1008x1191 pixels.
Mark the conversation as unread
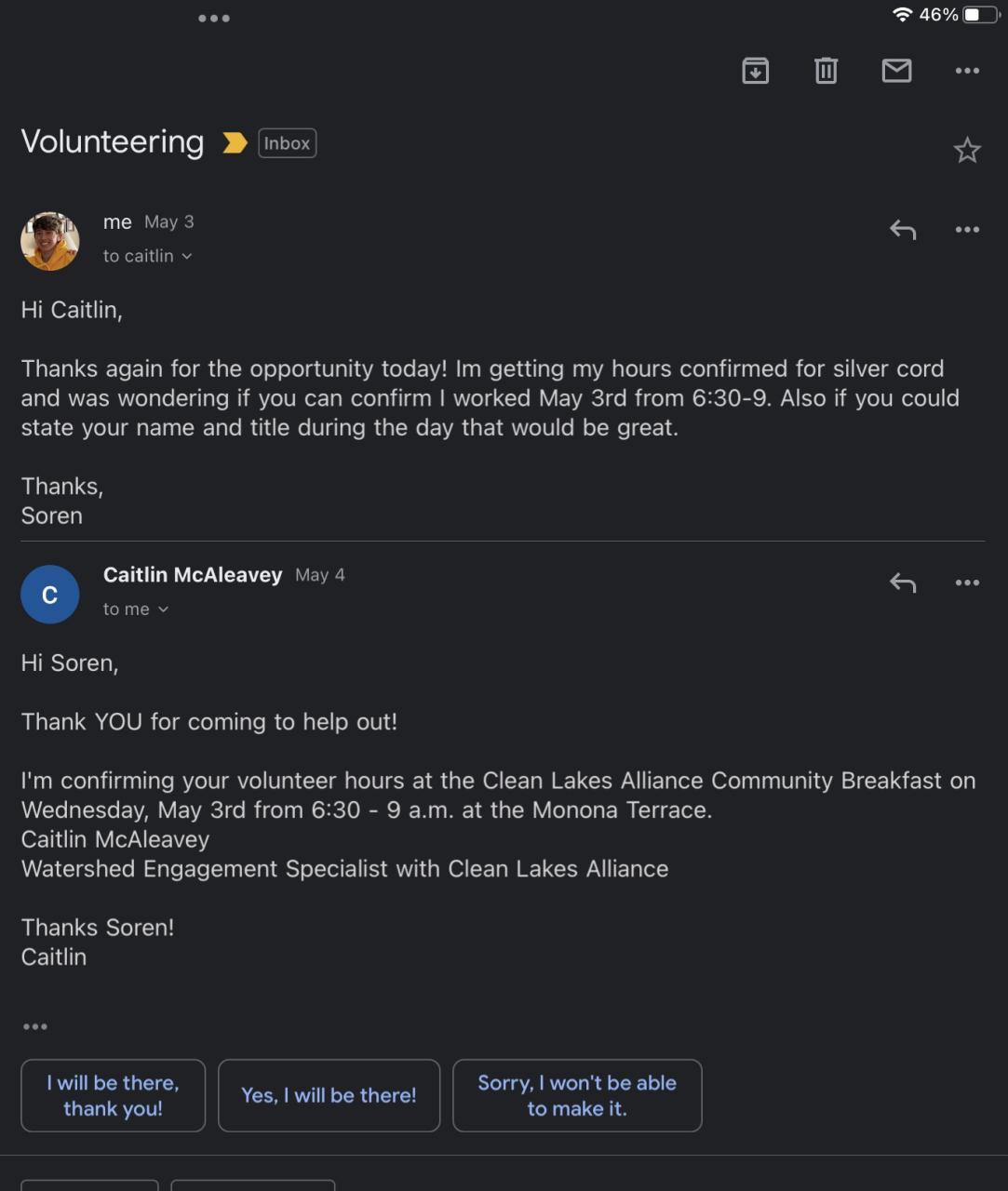[x=896, y=71]
